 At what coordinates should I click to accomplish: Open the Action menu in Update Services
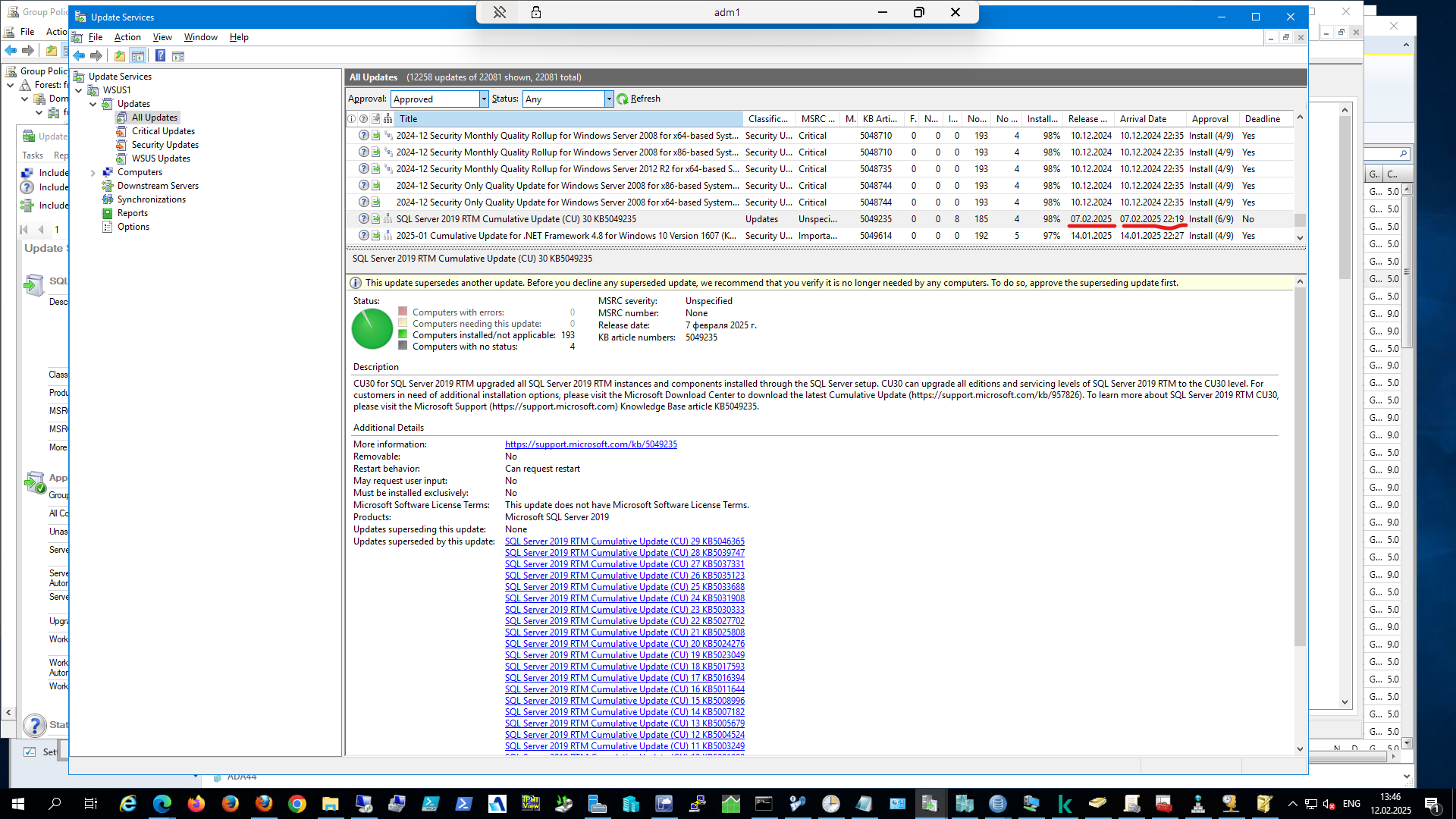pos(127,37)
